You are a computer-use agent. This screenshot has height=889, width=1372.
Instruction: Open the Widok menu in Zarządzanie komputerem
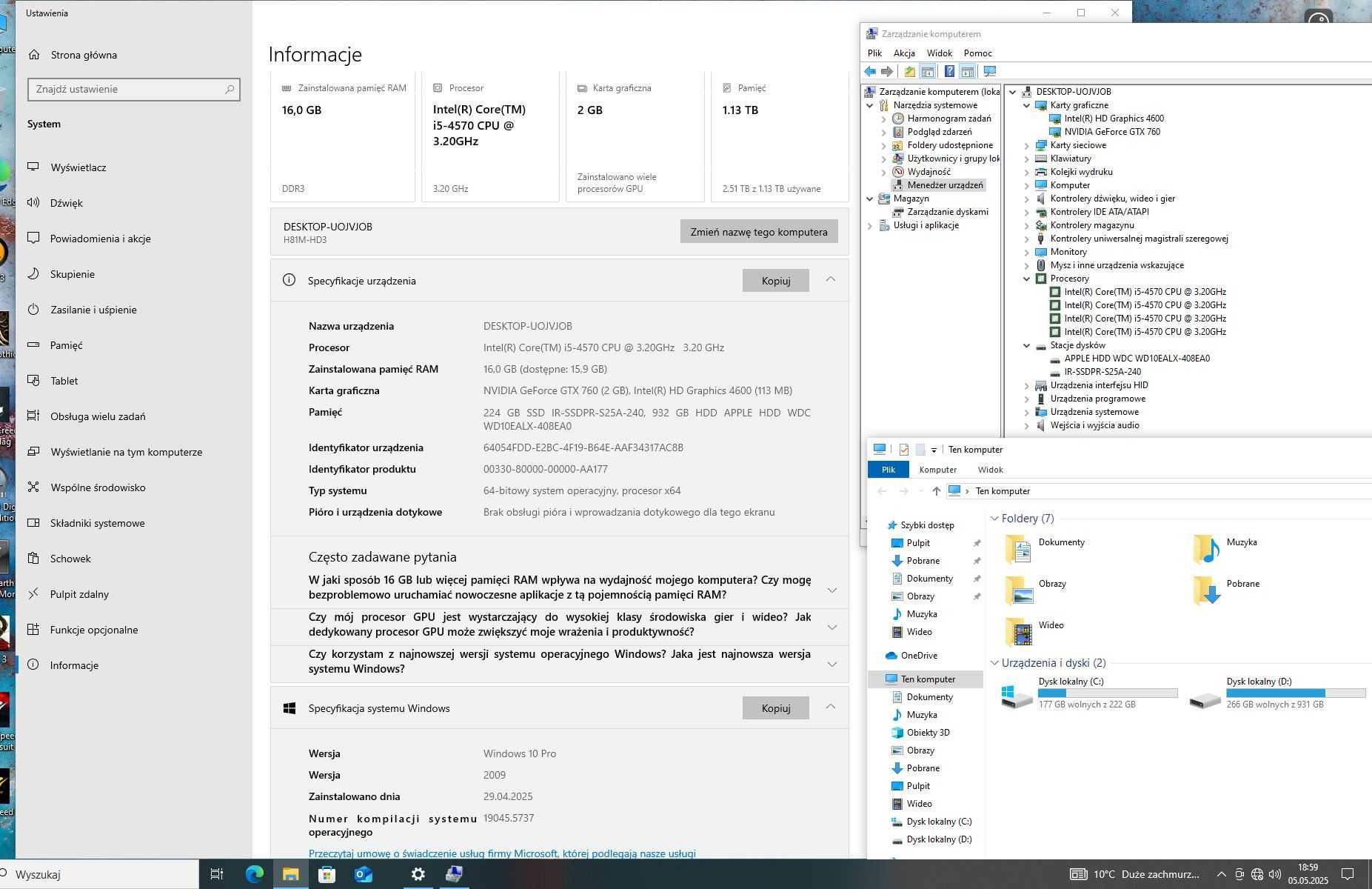[x=939, y=53]
